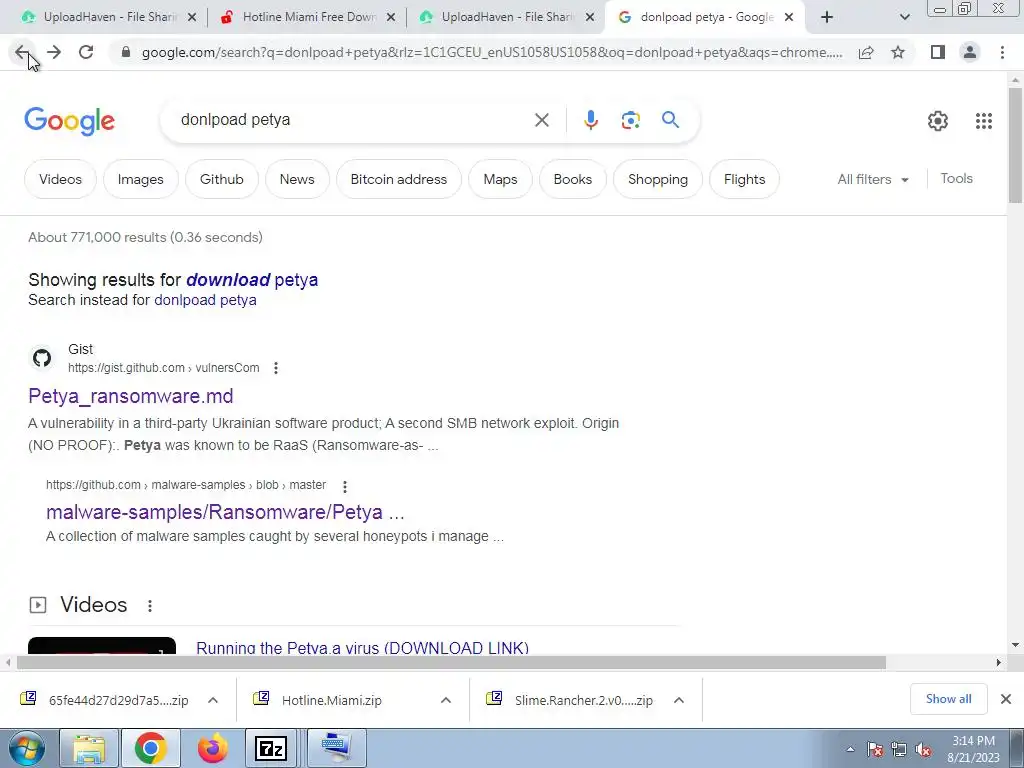Select the Books filter chip
The width and height of the screenshot is (1024, 768).
[573, 179]
